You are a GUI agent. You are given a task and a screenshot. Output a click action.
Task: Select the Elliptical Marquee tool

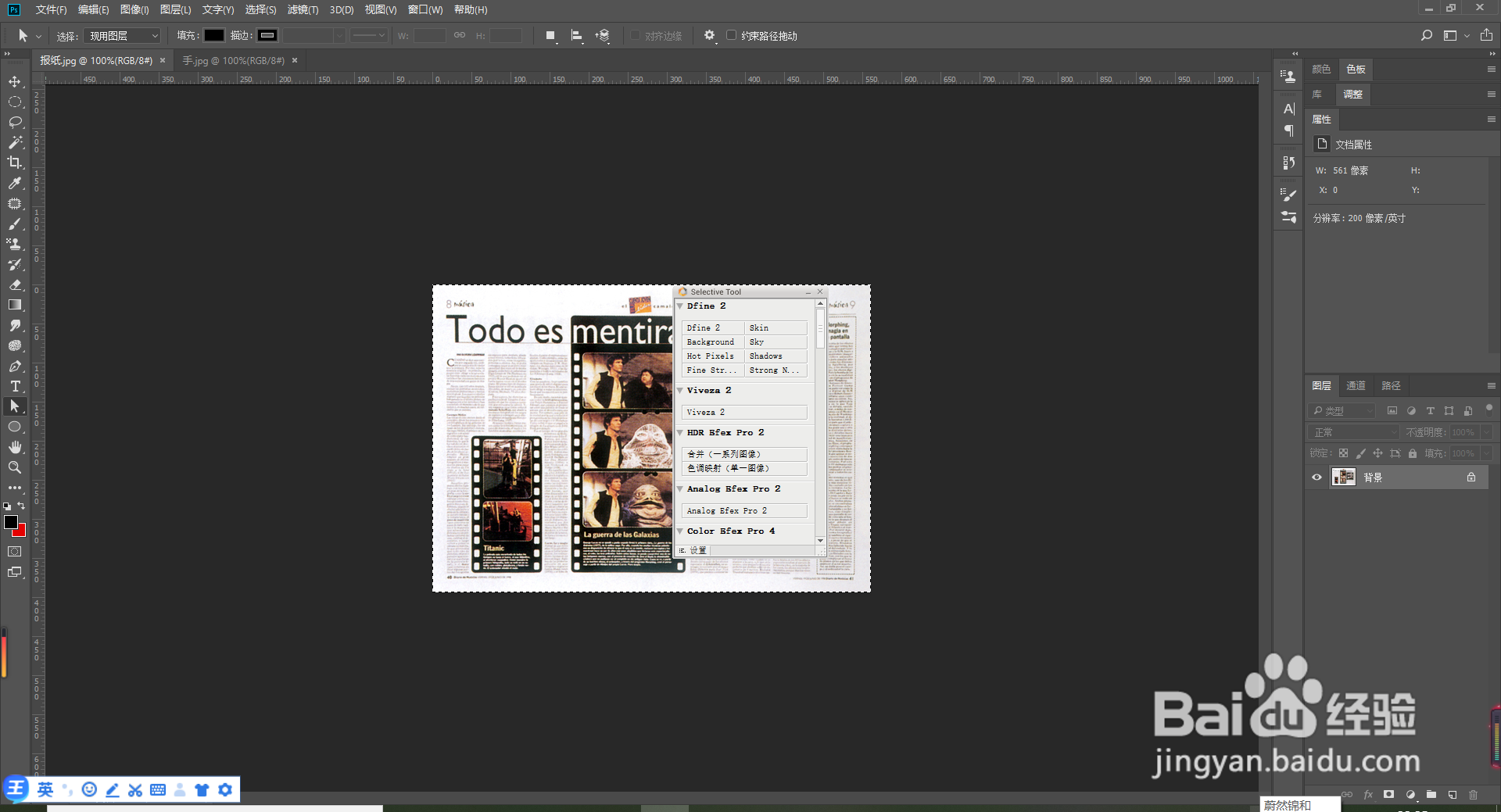[15, 102]
